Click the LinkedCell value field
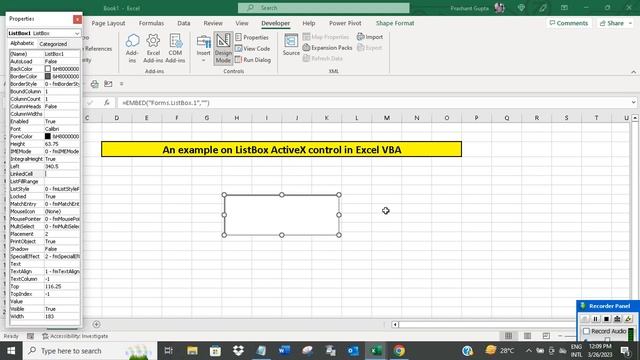Image resolution: width=640 pixels, height=360 pixels. pos(62,174)
